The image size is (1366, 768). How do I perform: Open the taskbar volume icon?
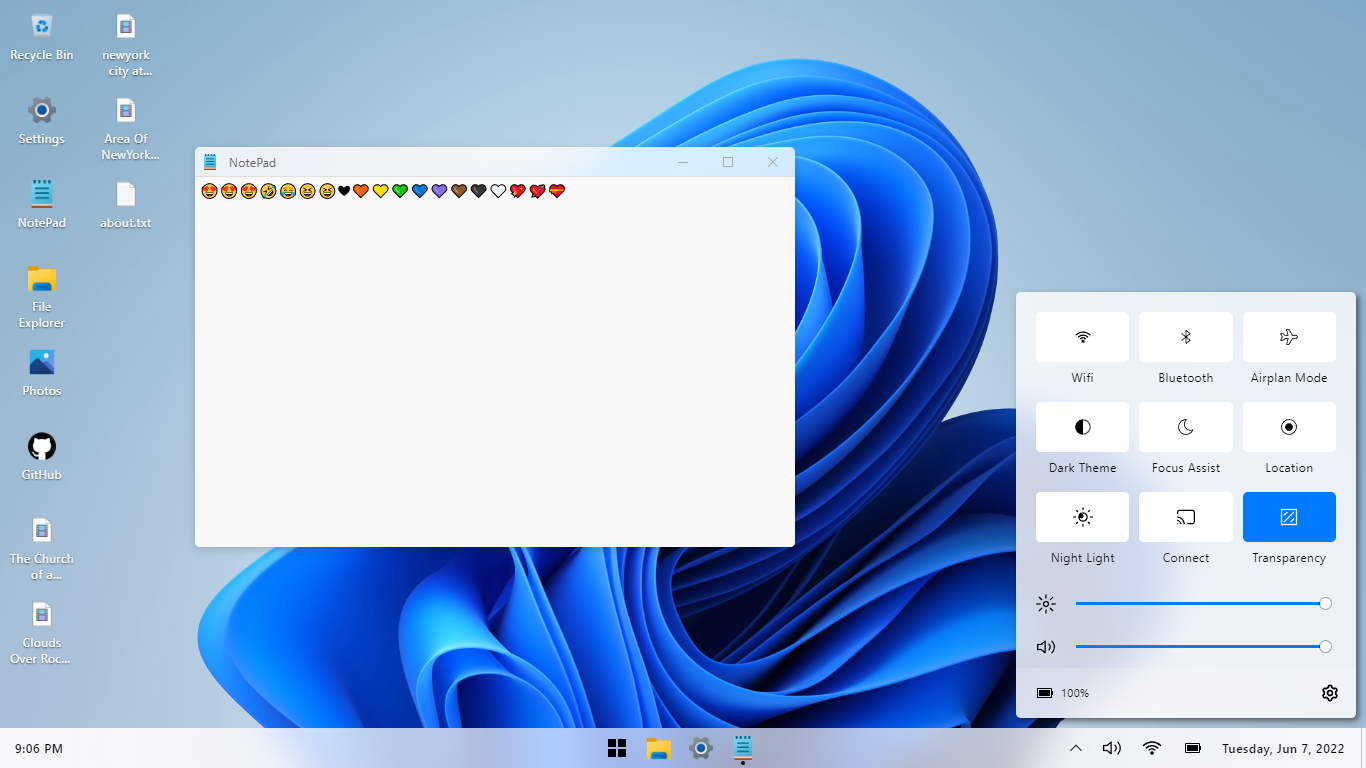[x=1111, y=748]
